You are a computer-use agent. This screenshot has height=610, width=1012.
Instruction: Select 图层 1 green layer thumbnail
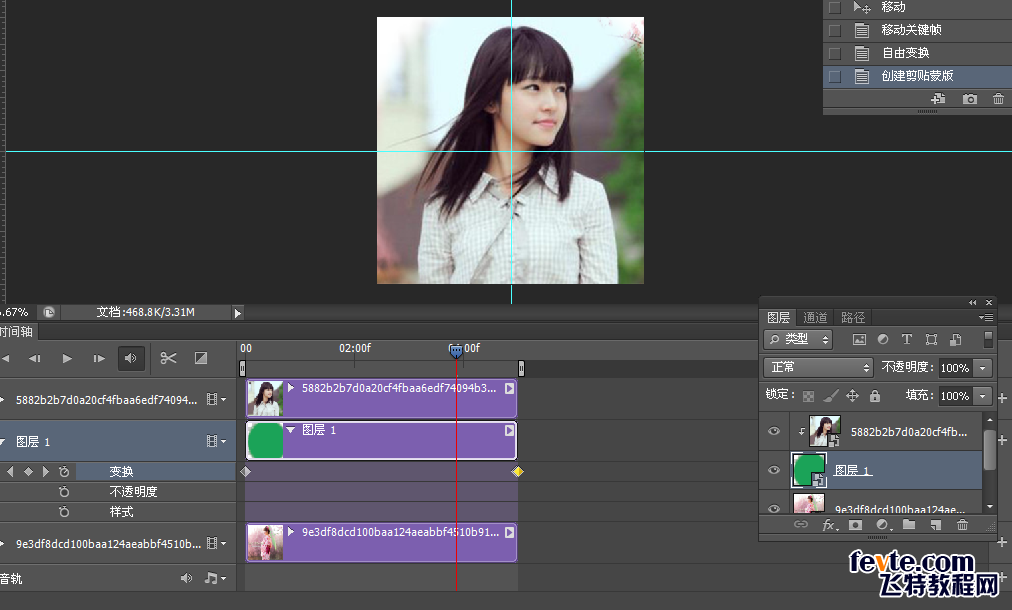[x=809, y=470]
